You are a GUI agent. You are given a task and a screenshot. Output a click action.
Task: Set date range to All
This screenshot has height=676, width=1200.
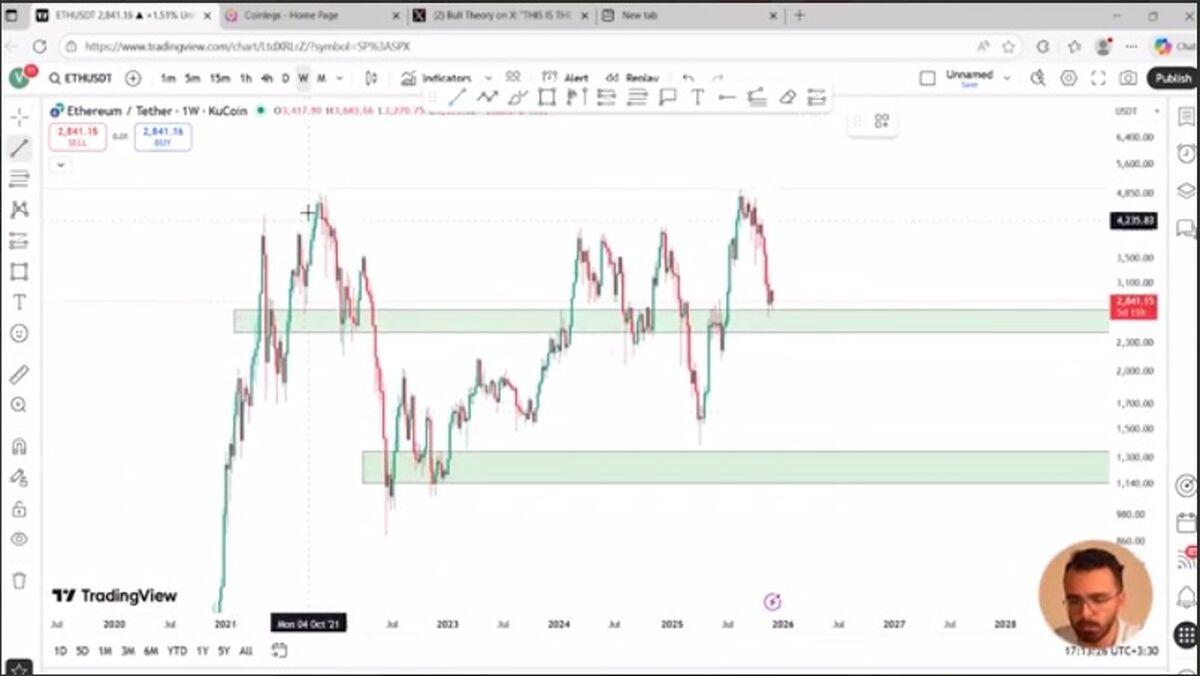(x=246, y=651)
